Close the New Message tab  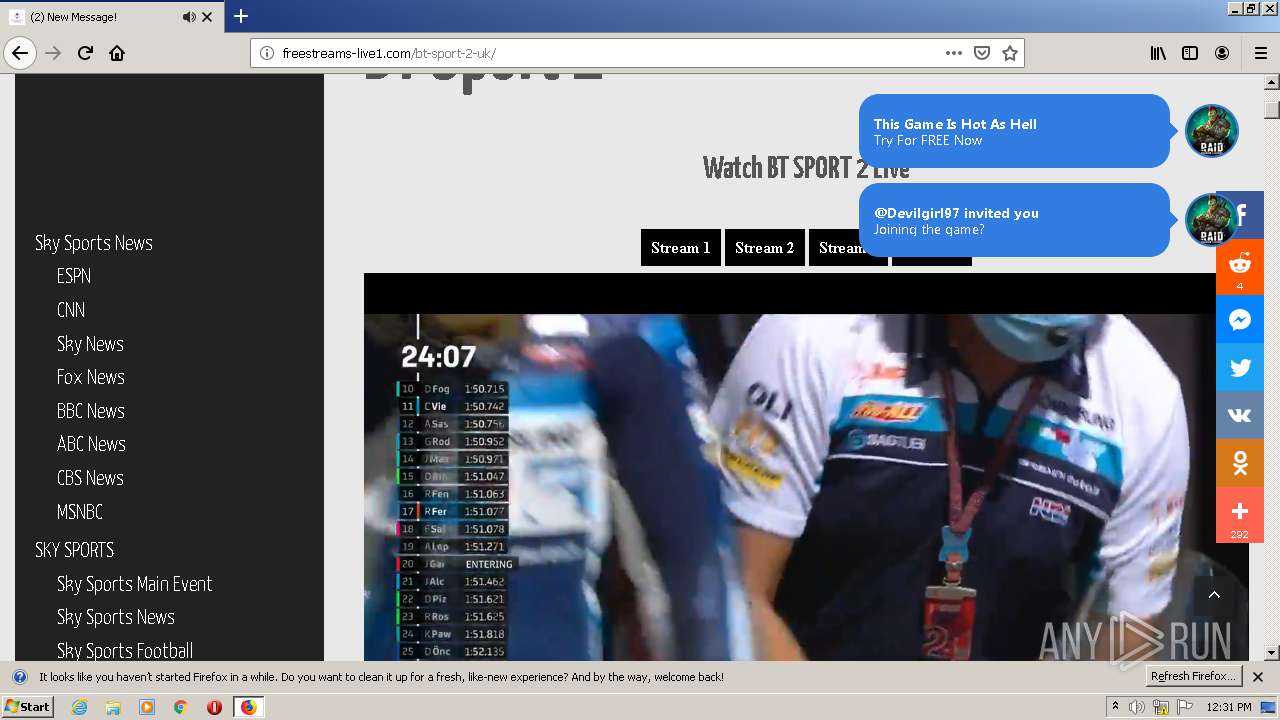pos(207,17)
